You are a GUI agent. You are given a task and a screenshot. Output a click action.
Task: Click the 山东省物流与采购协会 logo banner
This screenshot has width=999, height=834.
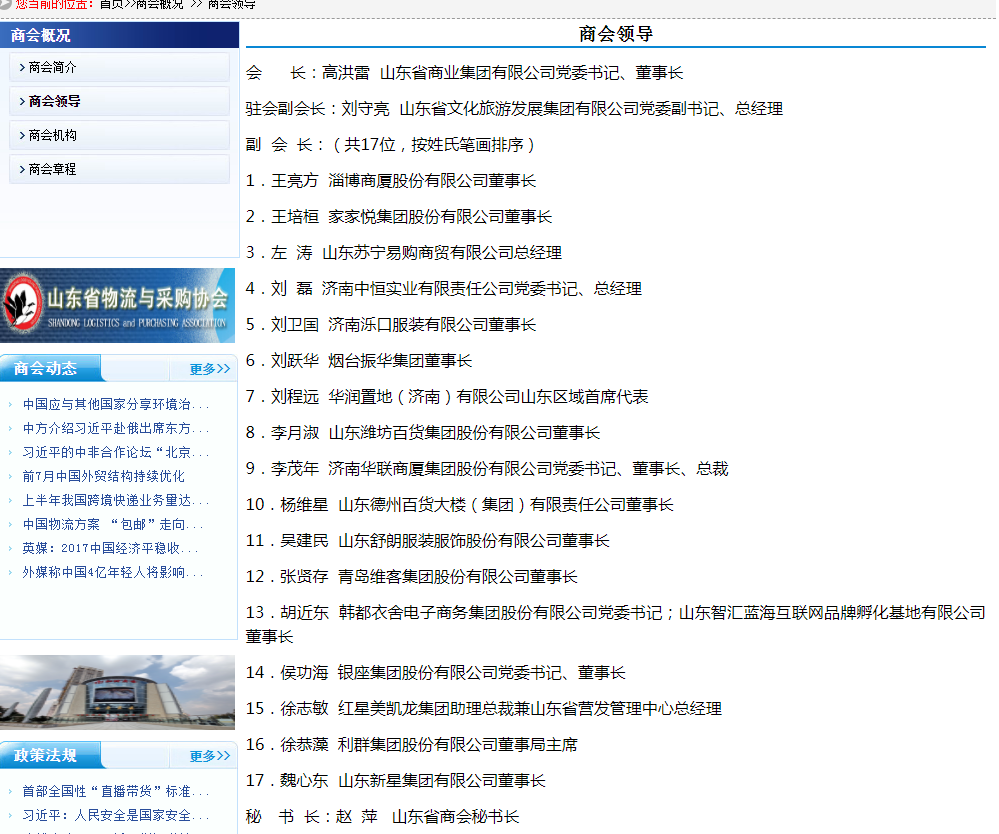(118, 305)
